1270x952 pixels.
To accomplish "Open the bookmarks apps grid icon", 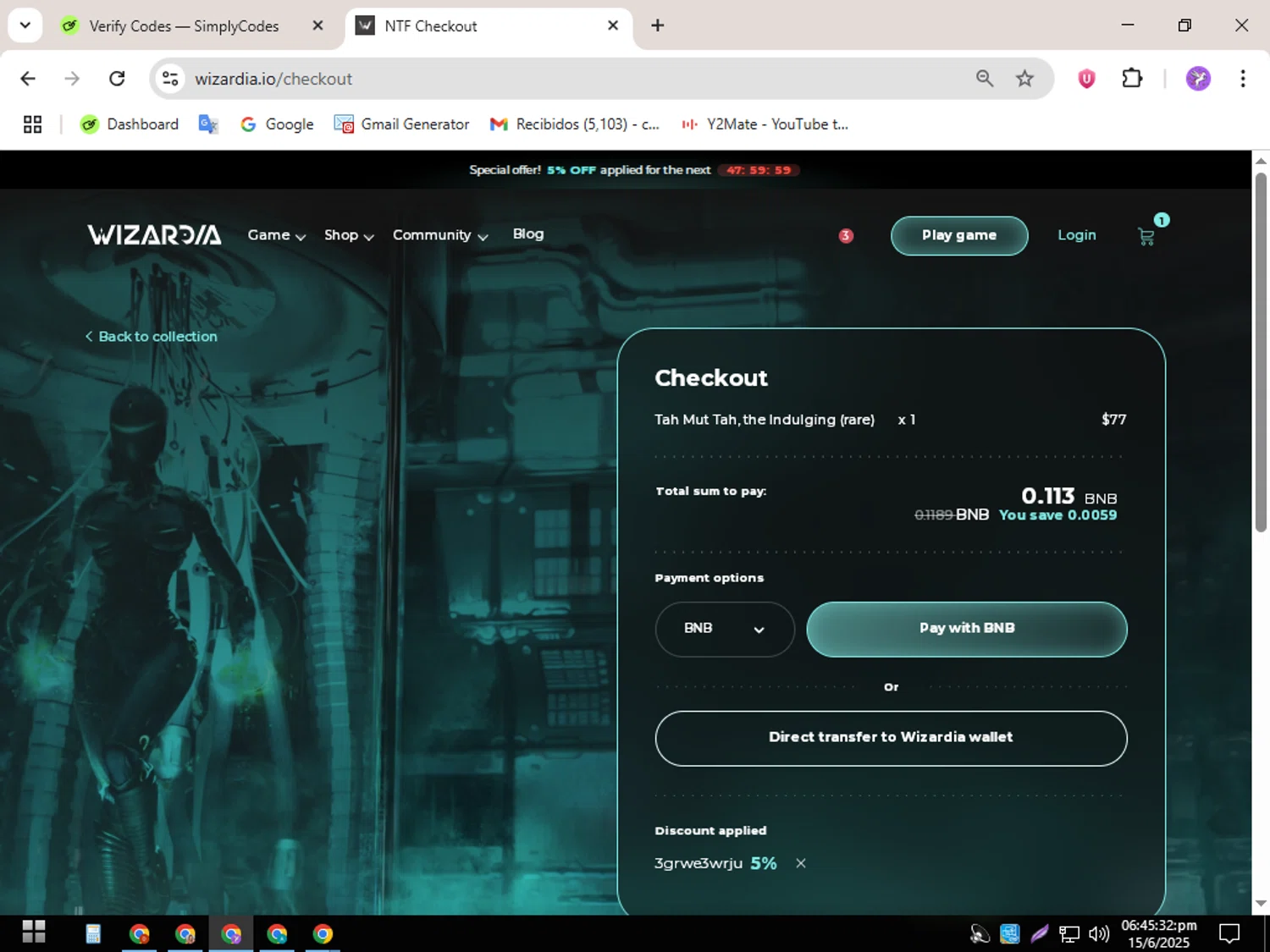I will pyautogui.click(x=32, y=124).
